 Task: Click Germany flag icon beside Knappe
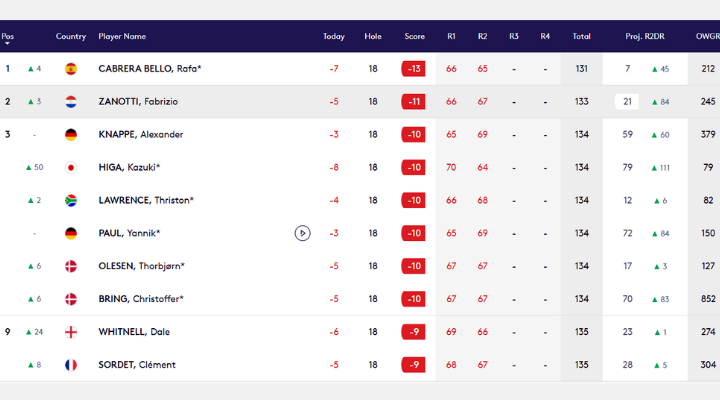[x=71, y=135]
